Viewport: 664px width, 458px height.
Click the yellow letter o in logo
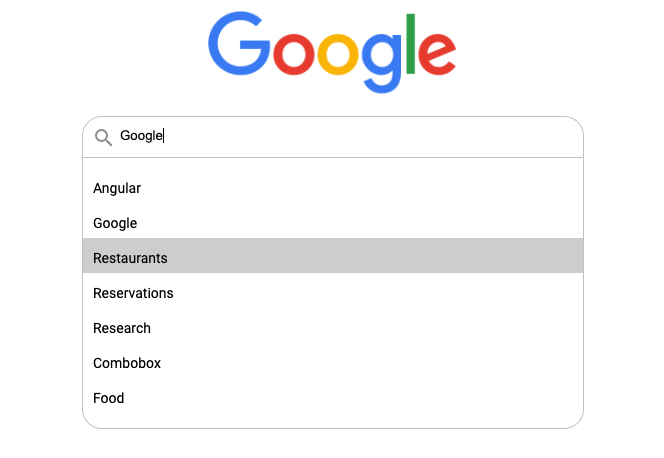coord(338,54)
